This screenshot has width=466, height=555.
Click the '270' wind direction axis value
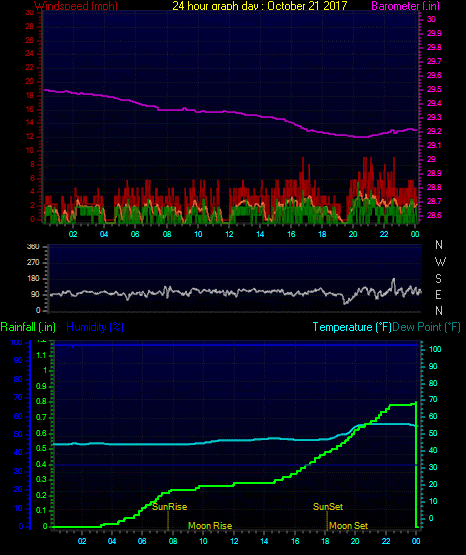[33, 263]
